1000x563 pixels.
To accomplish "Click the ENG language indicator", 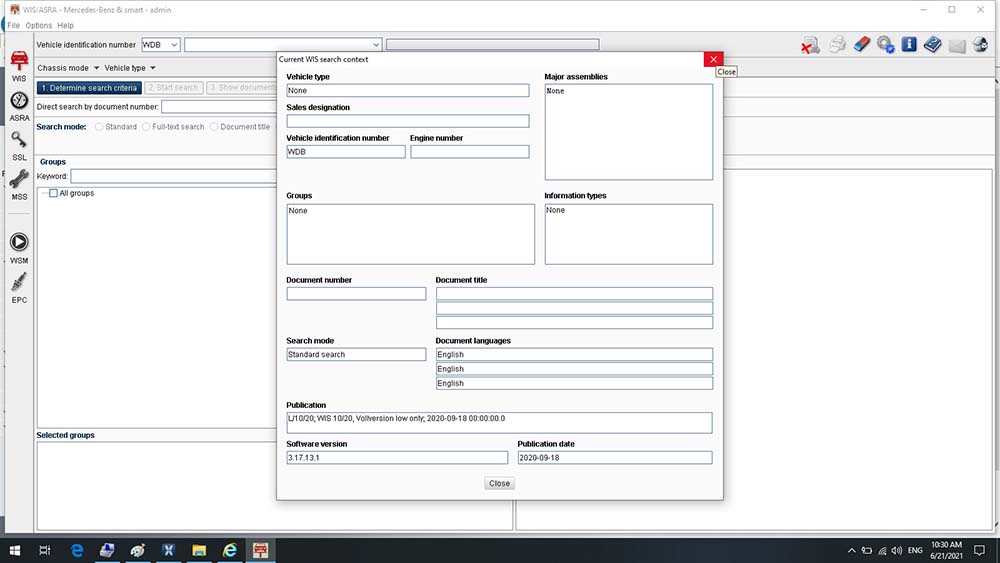I will pos(915,550).
